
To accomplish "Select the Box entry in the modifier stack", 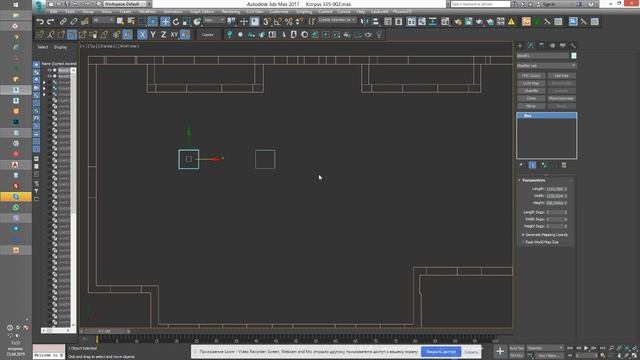I will [x=547, y=116].
